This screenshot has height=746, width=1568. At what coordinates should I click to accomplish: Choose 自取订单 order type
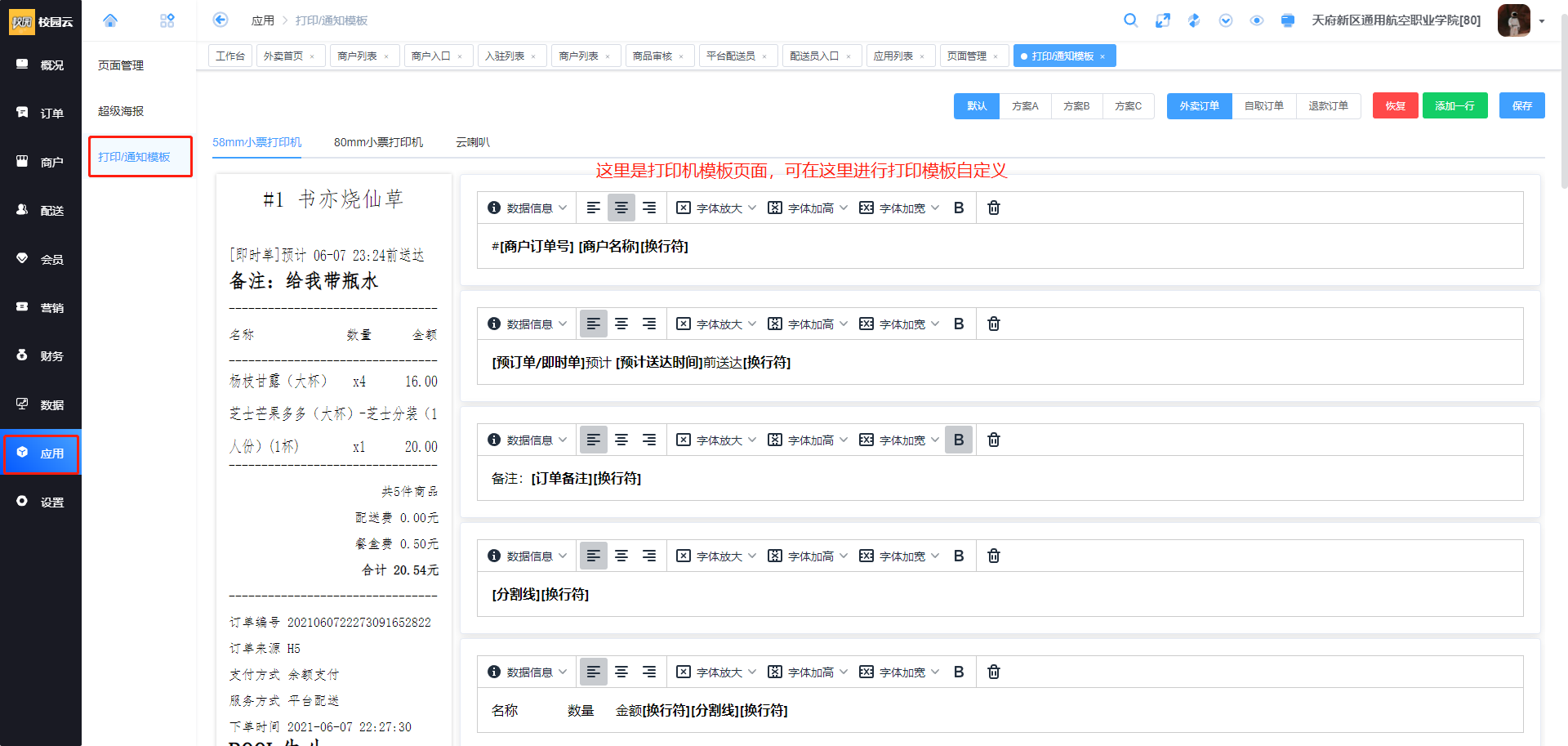pyautogui.click(x=1263, y=105)
